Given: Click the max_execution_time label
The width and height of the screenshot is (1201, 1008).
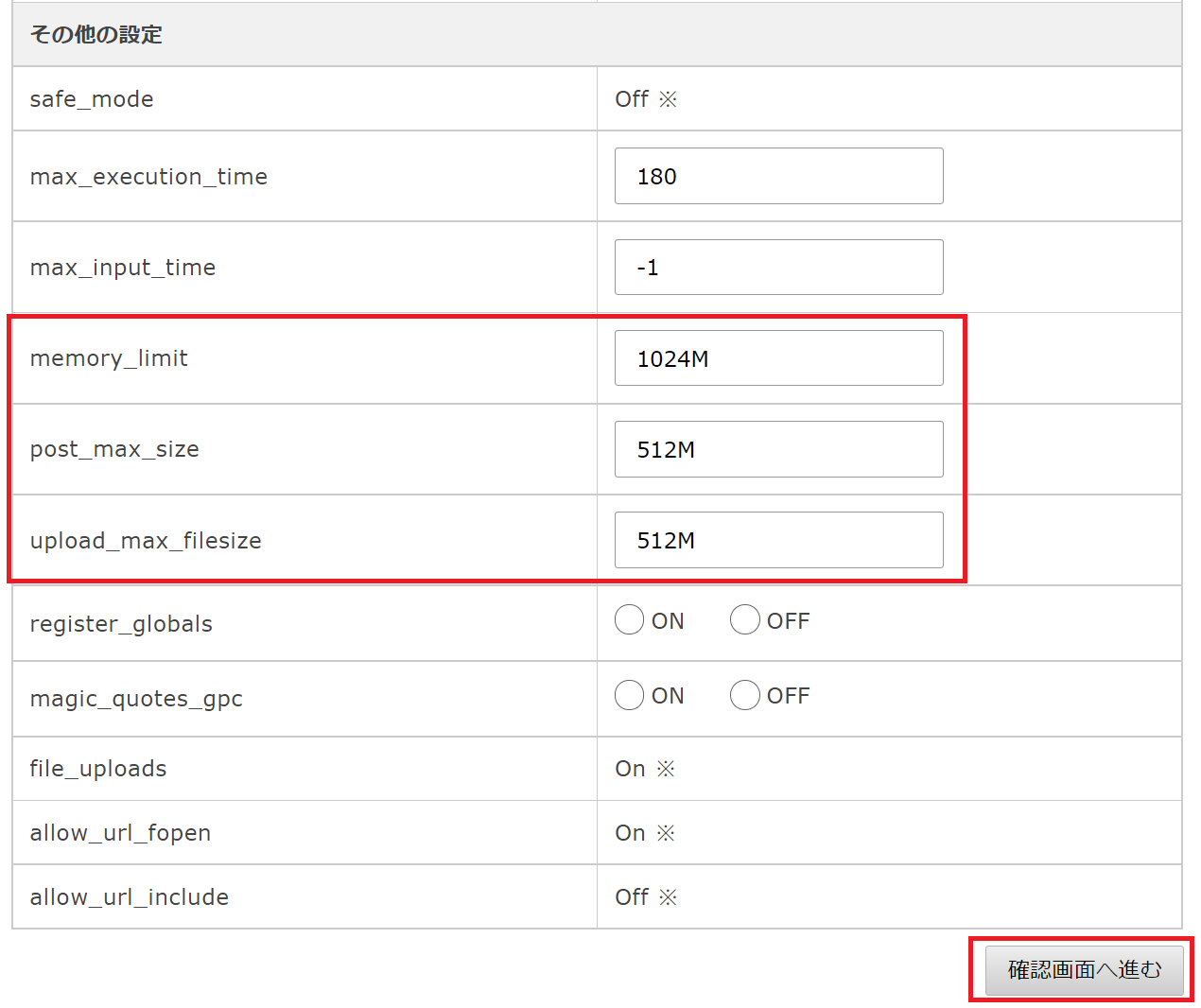Looking at the screenshot, I should pyautogui.click(x=148, y=177).
